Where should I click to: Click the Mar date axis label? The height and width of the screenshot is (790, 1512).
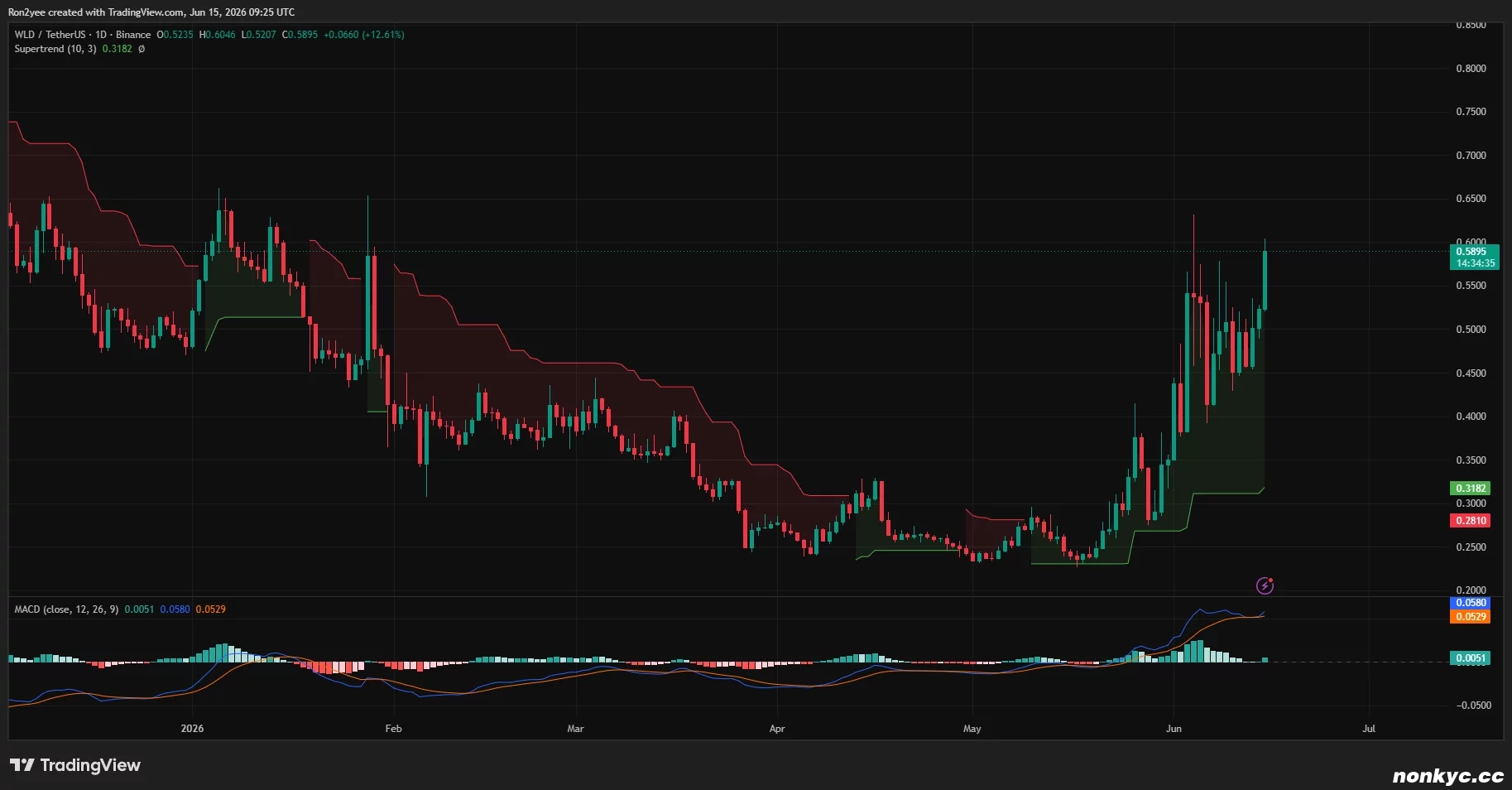(x=575, y=729)
